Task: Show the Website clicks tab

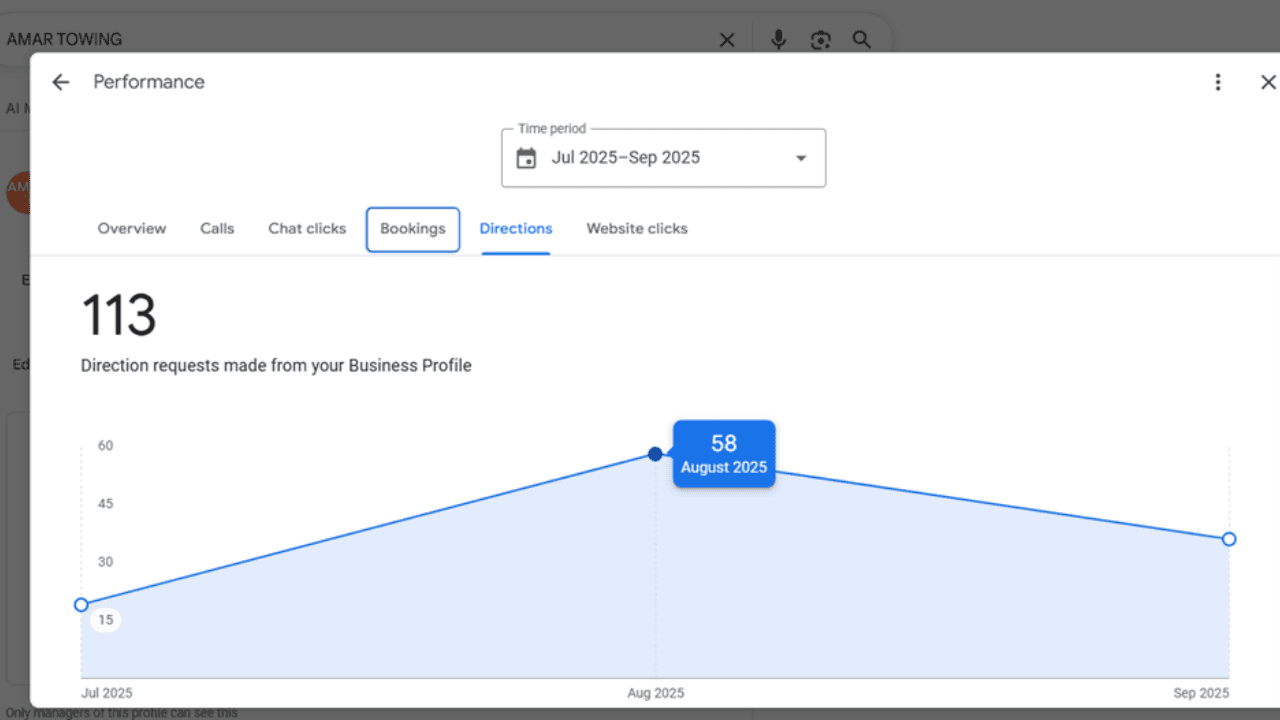Action: click(x=637, y=229)
